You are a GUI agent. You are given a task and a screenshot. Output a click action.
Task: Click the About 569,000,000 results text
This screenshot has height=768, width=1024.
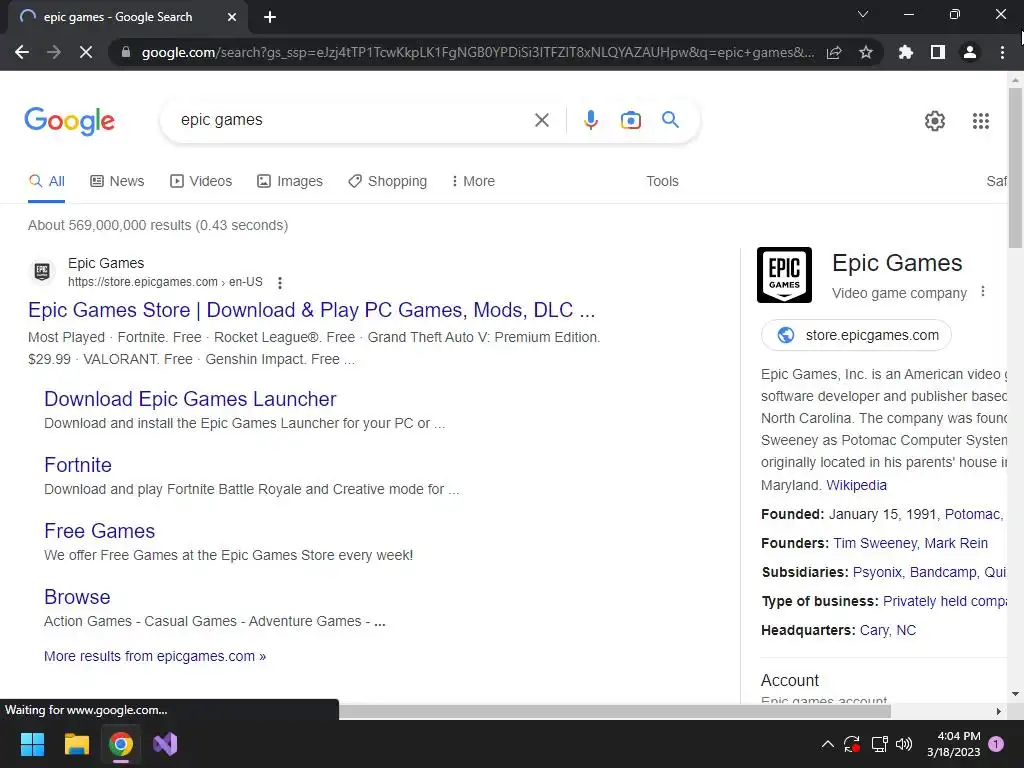click(x=157, y=225)
